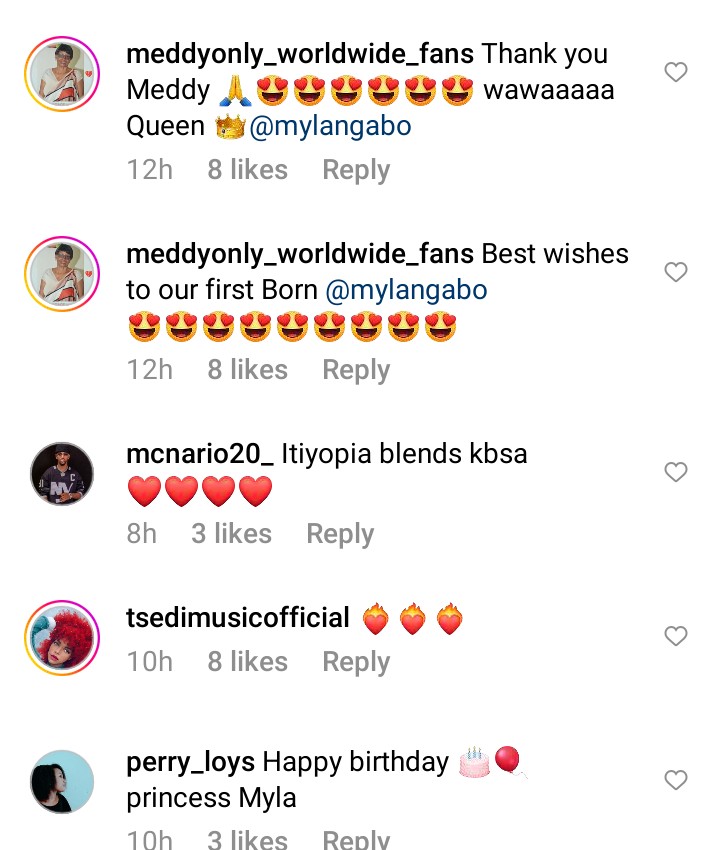Like the "Thank you Meddy" comment
This screenshot has height=850, width=720.
(x=677, y=72)
